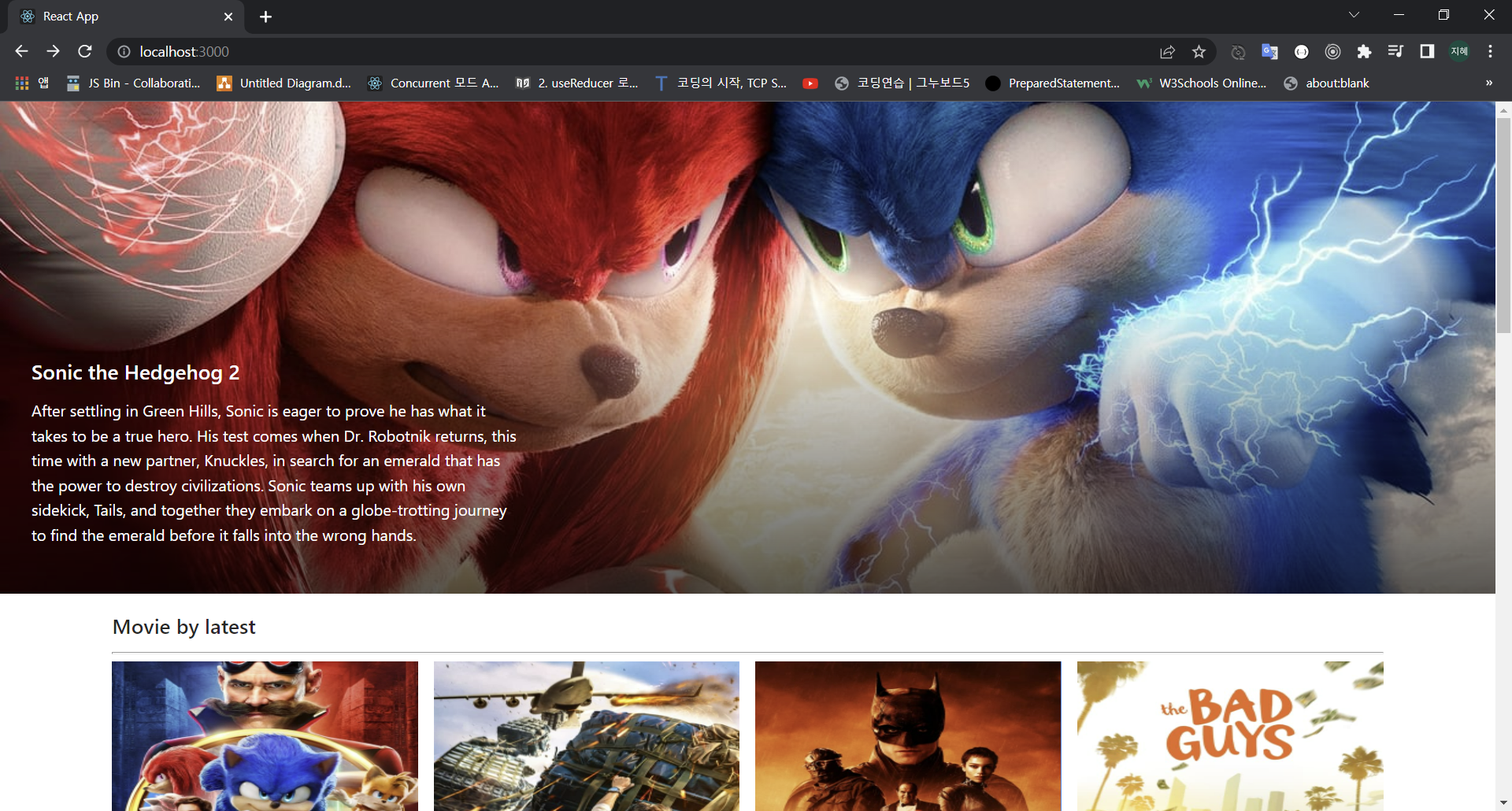Select the React App tab
The height and width of the screenshot is (811, 1512).
[126, 17]
